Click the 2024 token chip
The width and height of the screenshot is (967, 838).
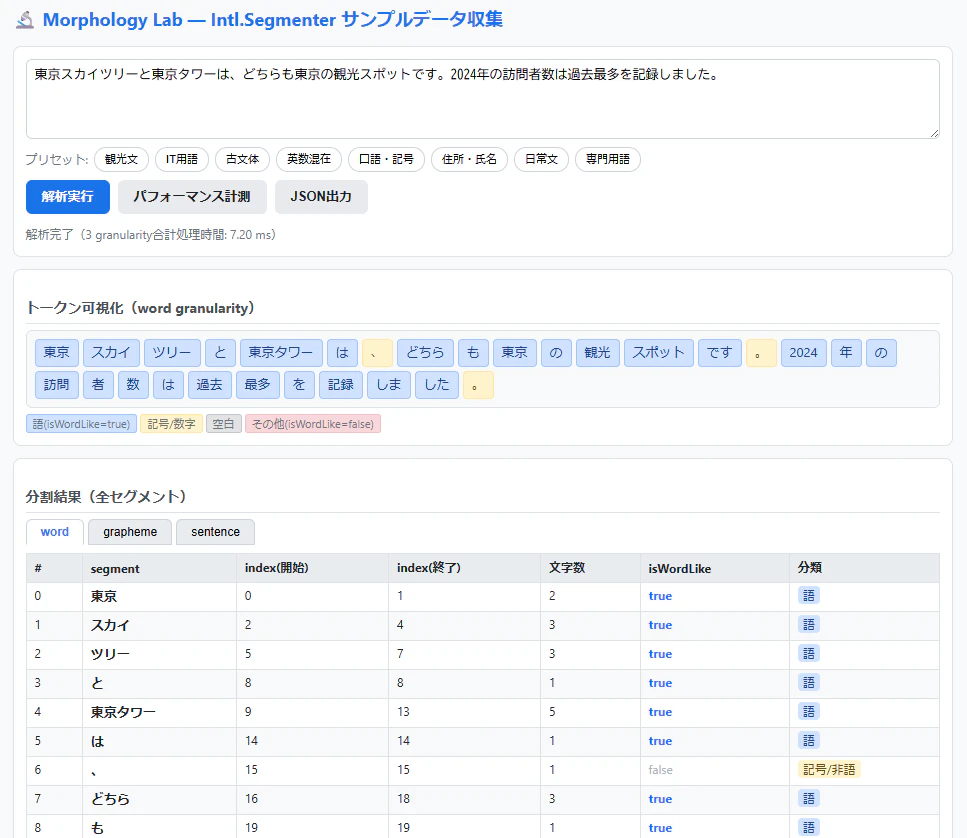pyautogui.click(x=804, y=353)
